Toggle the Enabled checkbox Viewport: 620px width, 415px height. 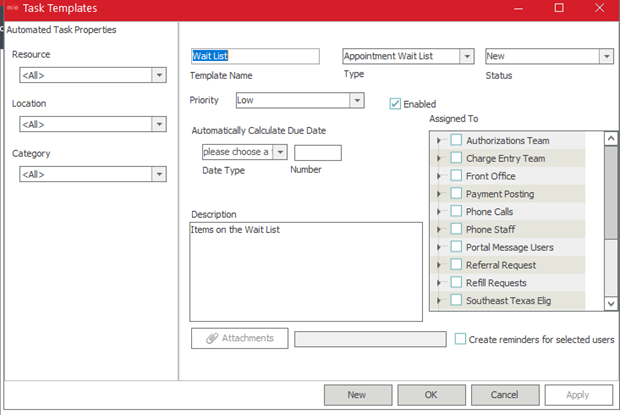pos(396,104)
